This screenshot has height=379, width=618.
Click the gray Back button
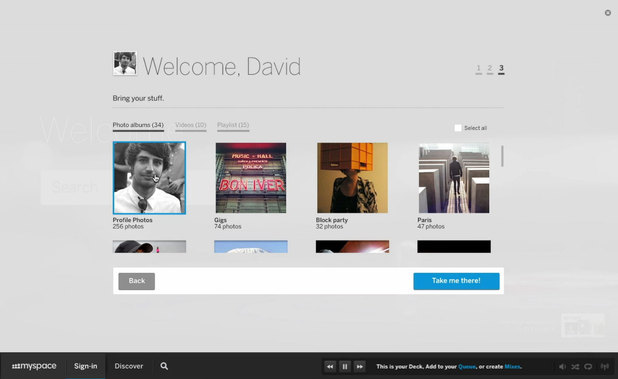(137, 281)
